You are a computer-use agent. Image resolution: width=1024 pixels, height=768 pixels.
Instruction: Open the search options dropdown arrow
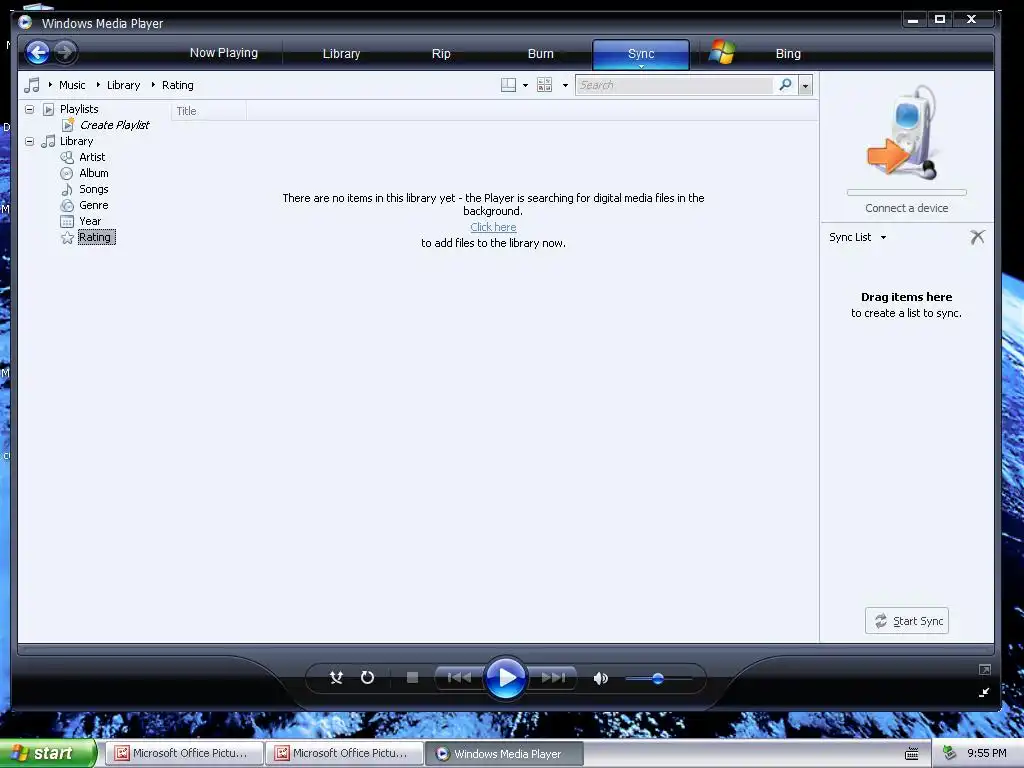click(805, 86)
